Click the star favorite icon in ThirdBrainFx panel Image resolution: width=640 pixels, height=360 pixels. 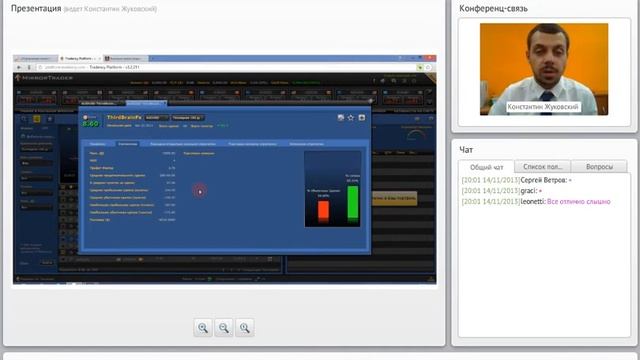click(351, 118)
